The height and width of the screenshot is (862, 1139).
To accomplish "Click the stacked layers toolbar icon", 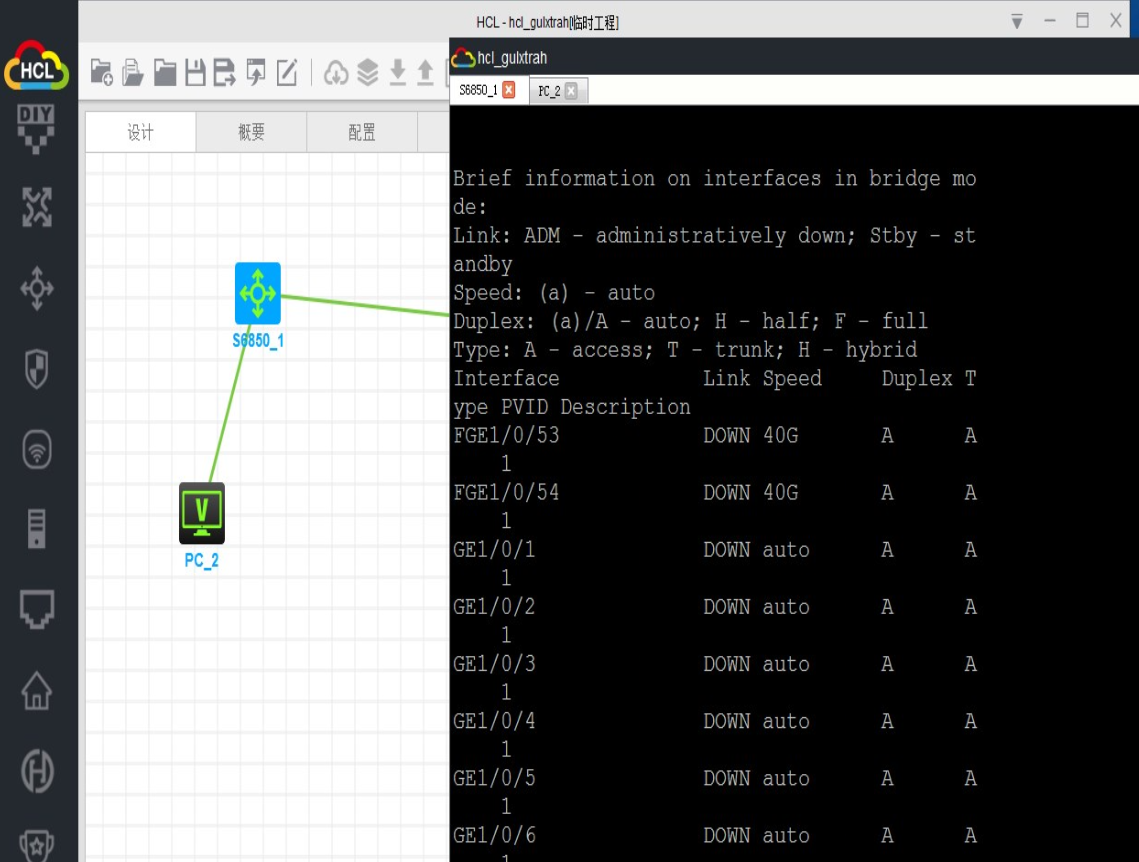I will pos(368,73).
